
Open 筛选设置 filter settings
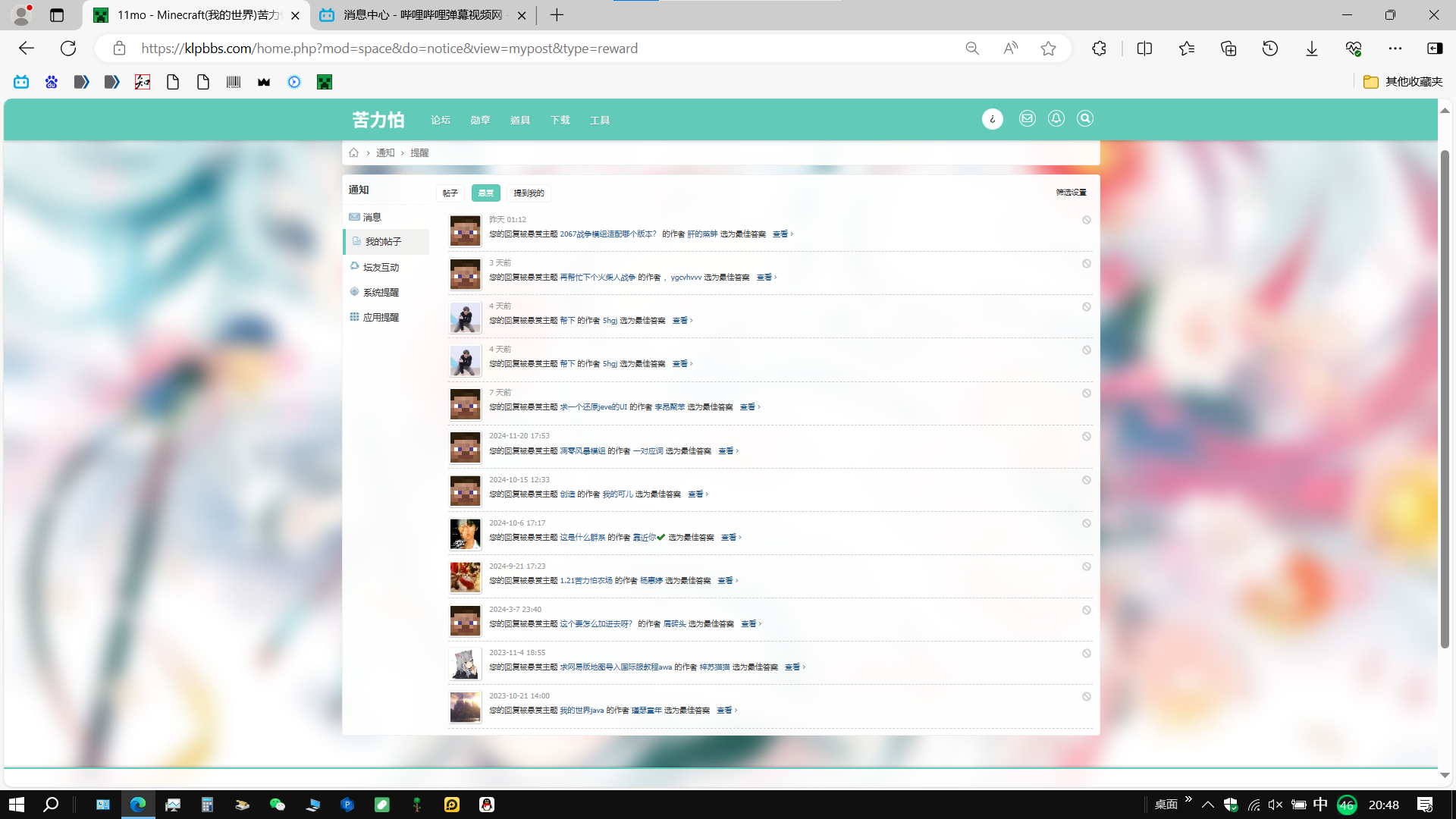point(1071,192)
